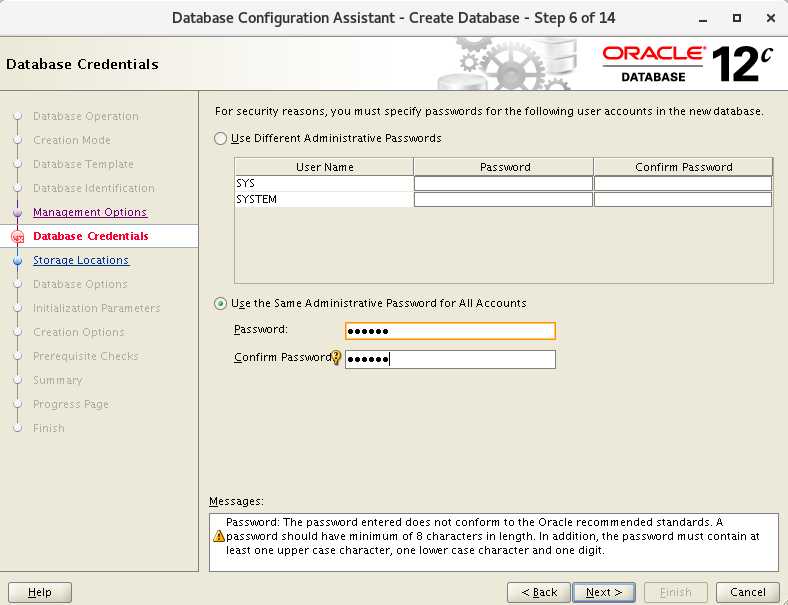This screenshot has width=788, height=605.
Task: Select Use Different Administrative Passwords option
Action: [x=220, y=138]
